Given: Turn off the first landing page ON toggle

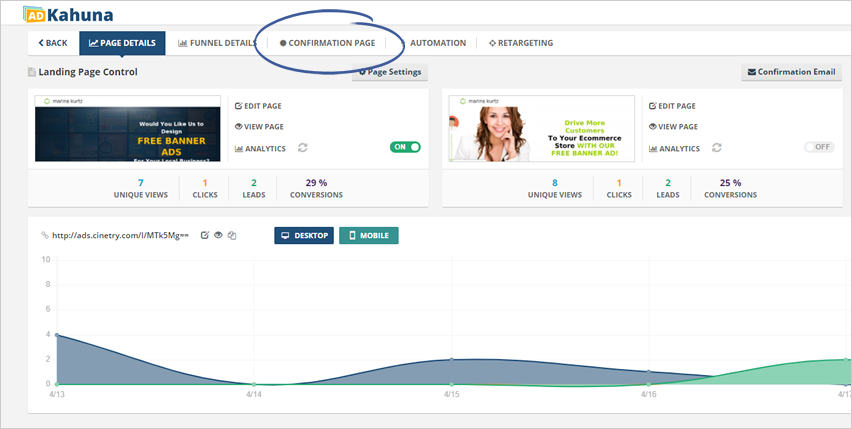Looking at the screenshot, I should click(x=405, y=147).
